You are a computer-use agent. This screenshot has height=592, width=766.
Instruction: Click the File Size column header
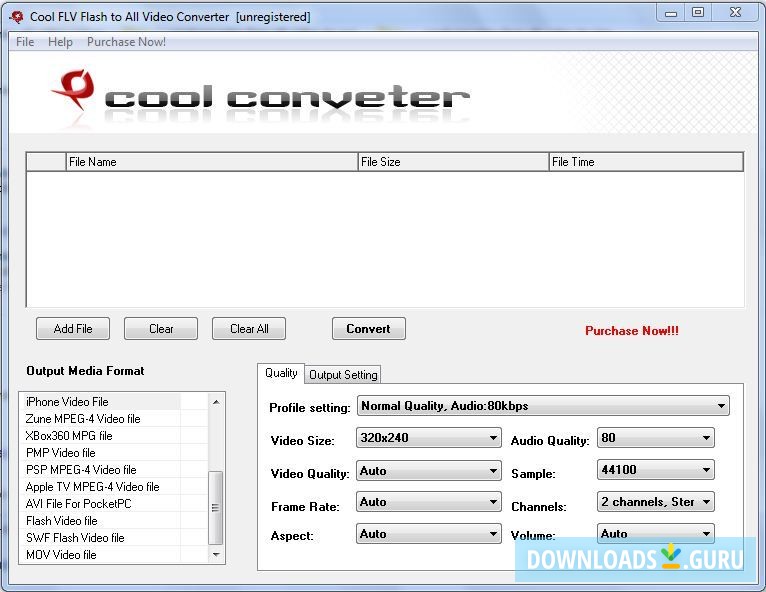click(x=453, y=162)
